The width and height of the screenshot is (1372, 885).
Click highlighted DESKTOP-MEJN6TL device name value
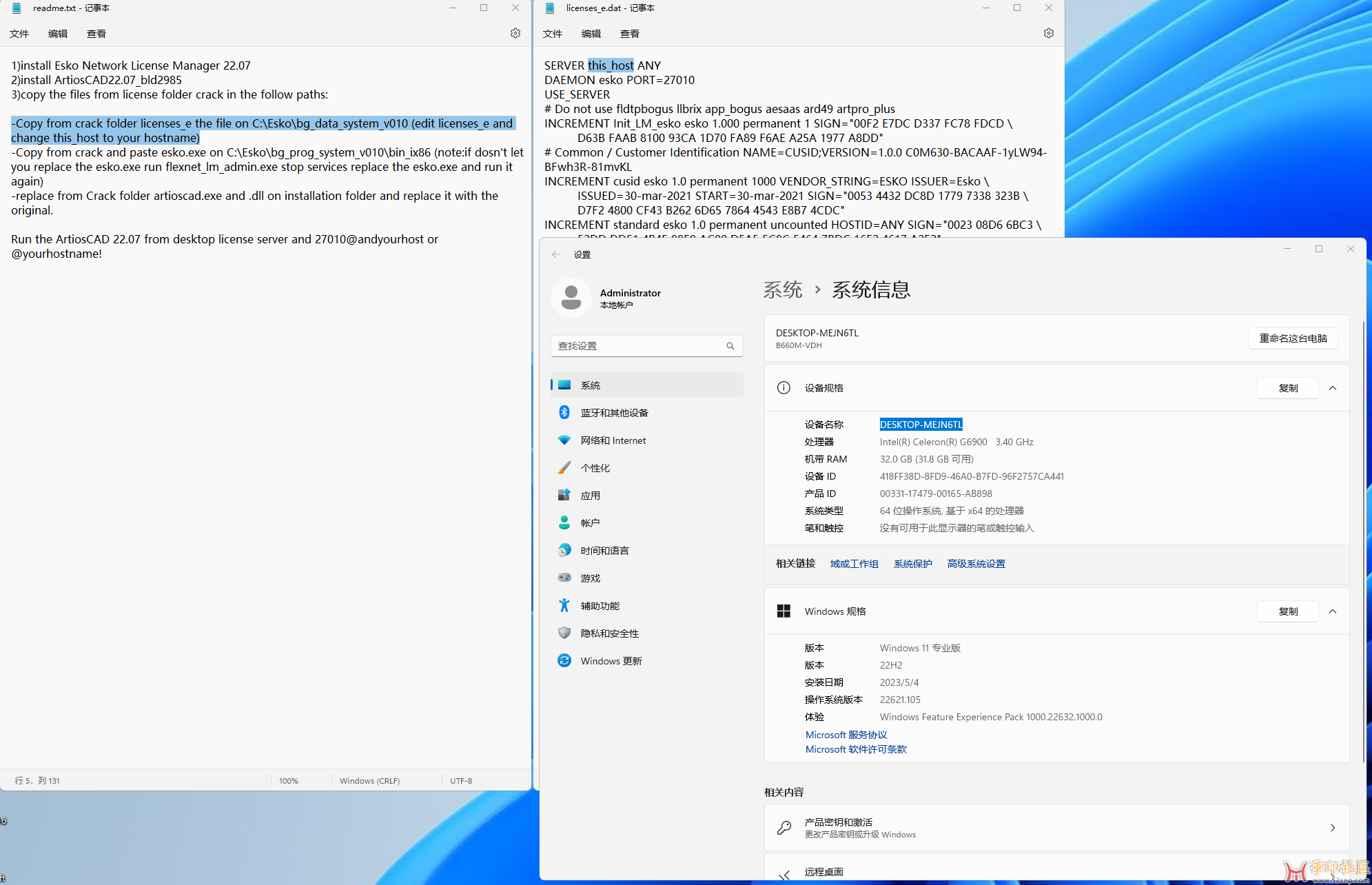click(x=921, y=425)
